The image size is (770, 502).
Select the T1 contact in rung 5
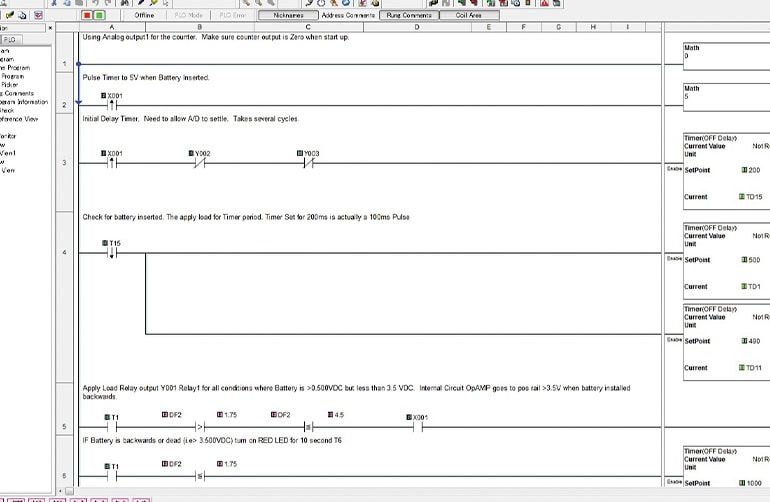112,426
